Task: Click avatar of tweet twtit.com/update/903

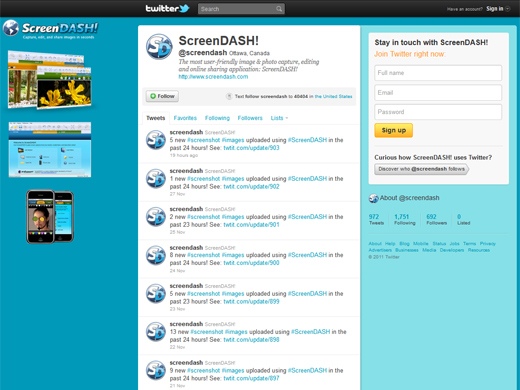Action: (156, 140)
